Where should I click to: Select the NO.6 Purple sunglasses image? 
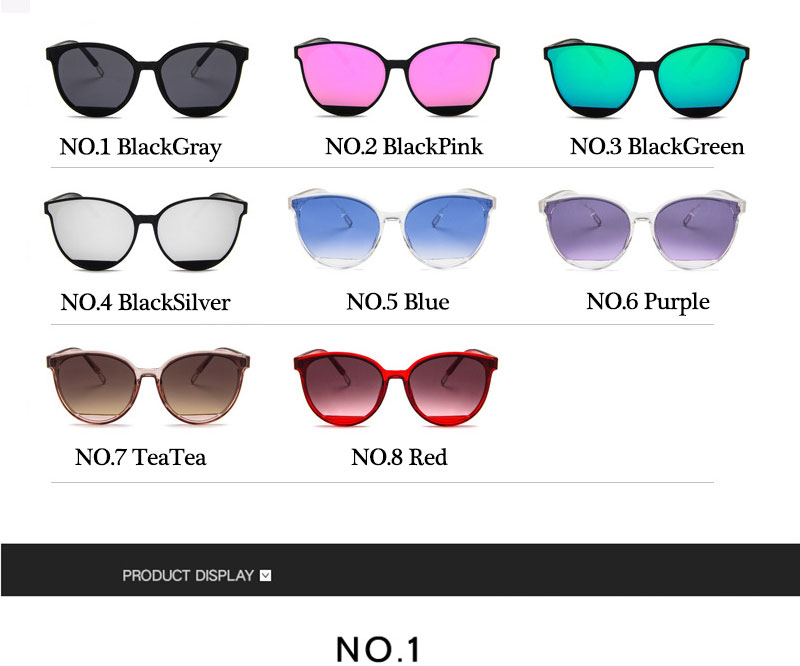click(x=642, y=229)
